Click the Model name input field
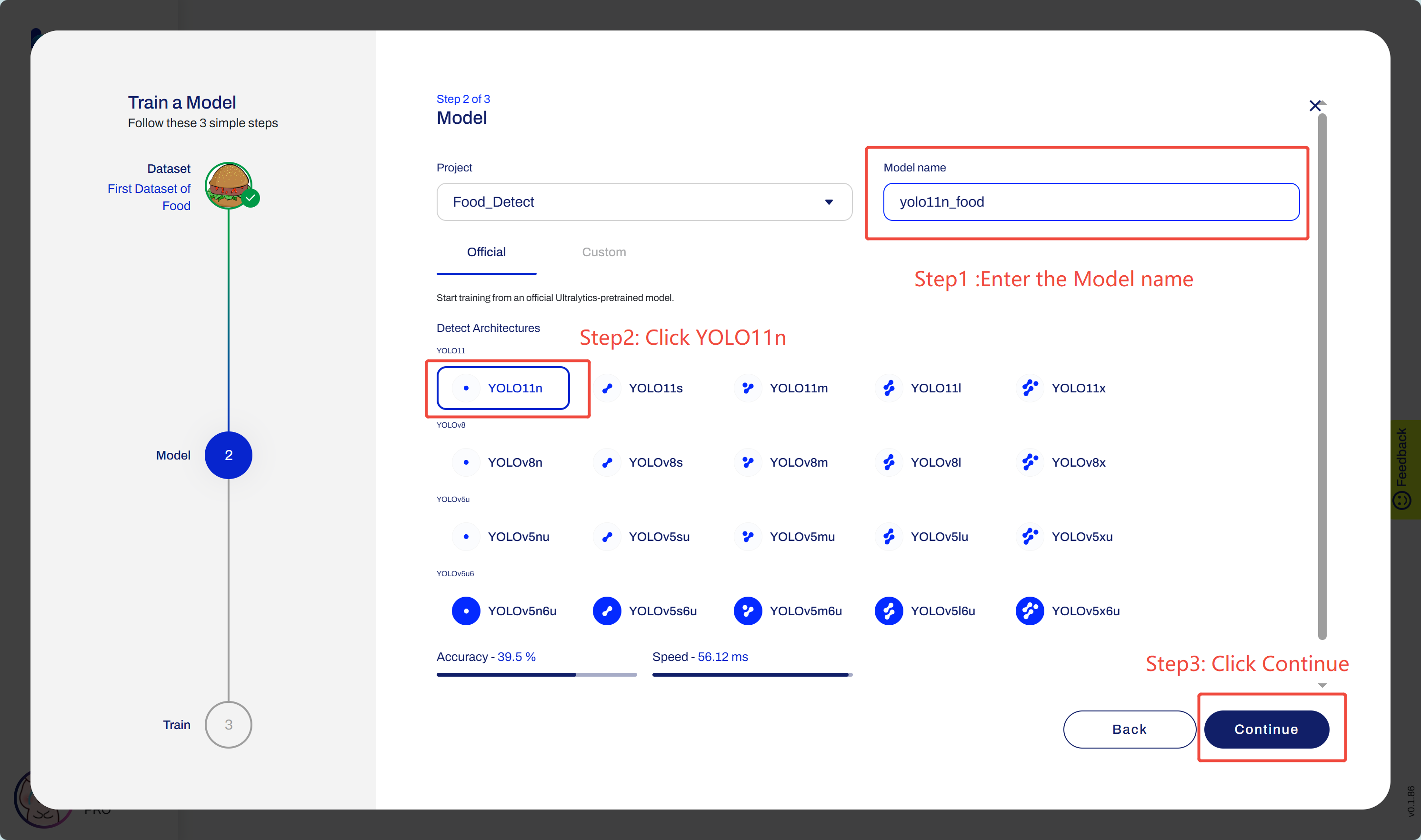This screenshot has width=1421, height=840. tap(1091, 202)
